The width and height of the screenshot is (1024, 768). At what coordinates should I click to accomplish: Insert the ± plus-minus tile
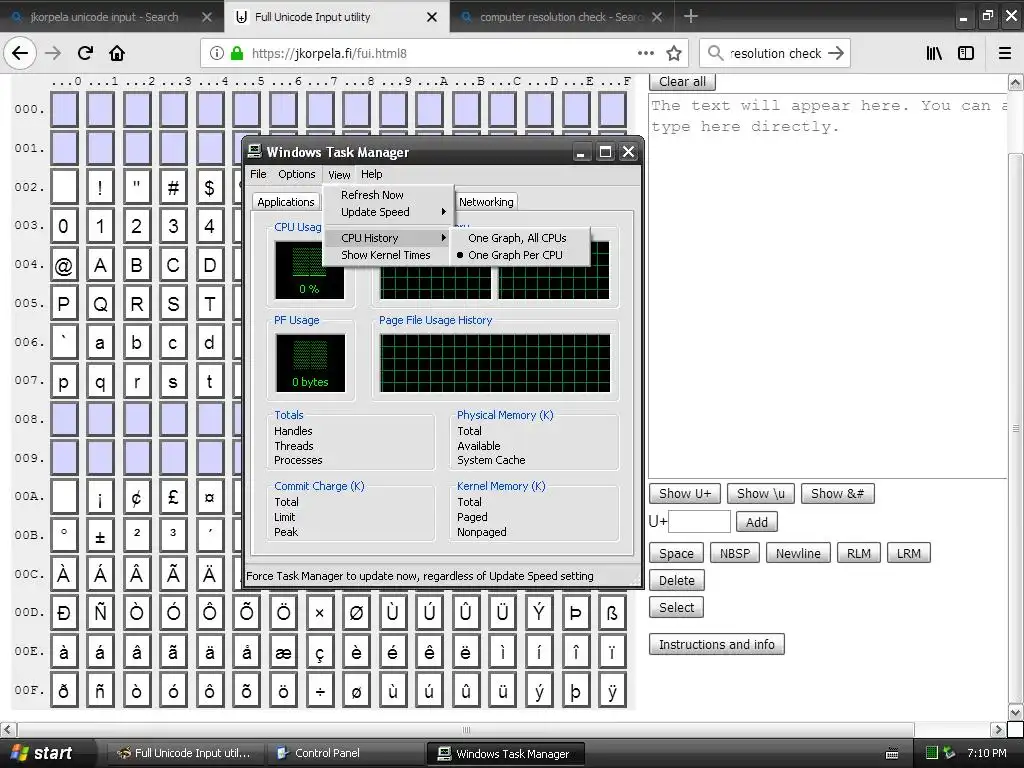(100, 537)
